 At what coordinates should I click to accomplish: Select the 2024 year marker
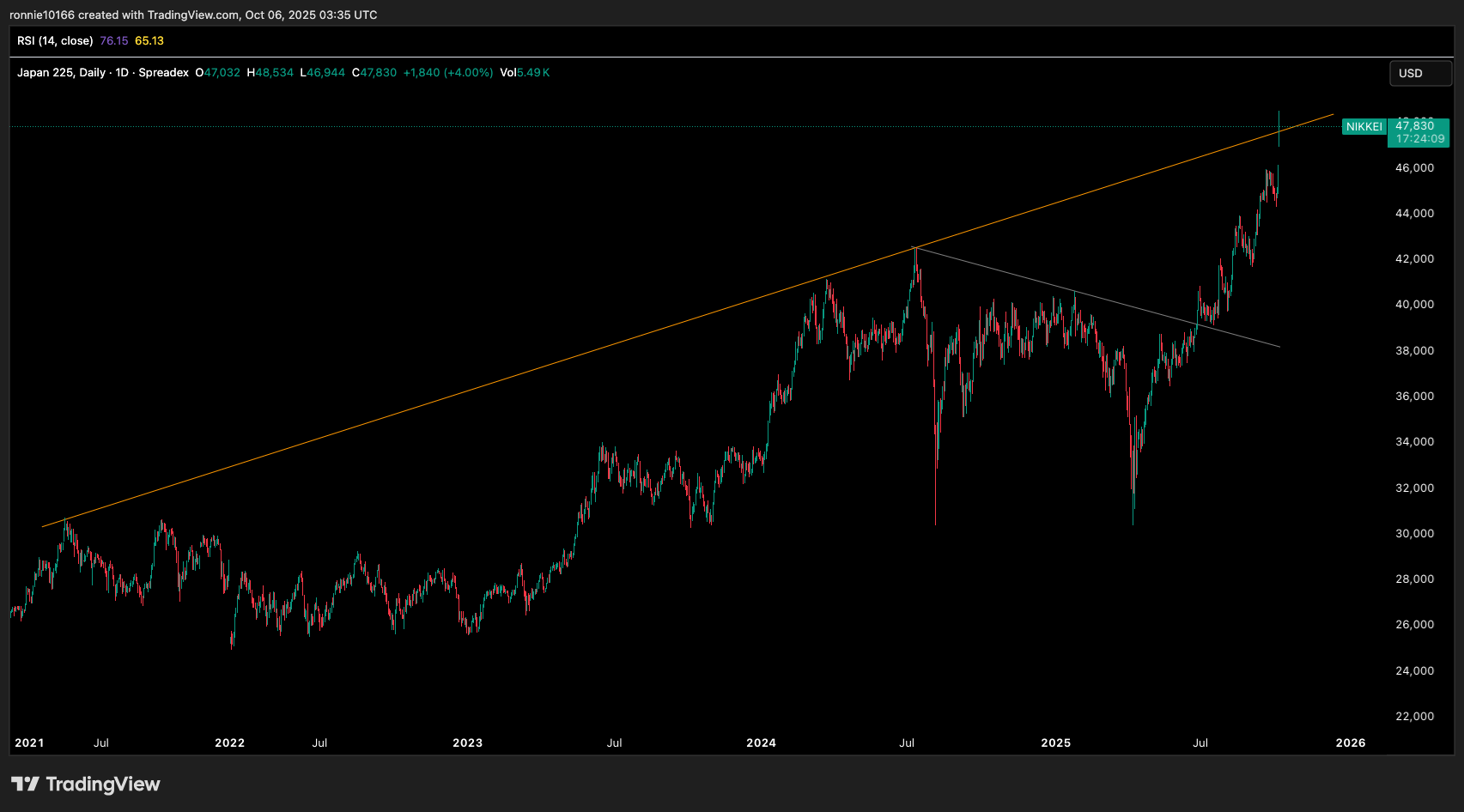[x=761, y=743]
